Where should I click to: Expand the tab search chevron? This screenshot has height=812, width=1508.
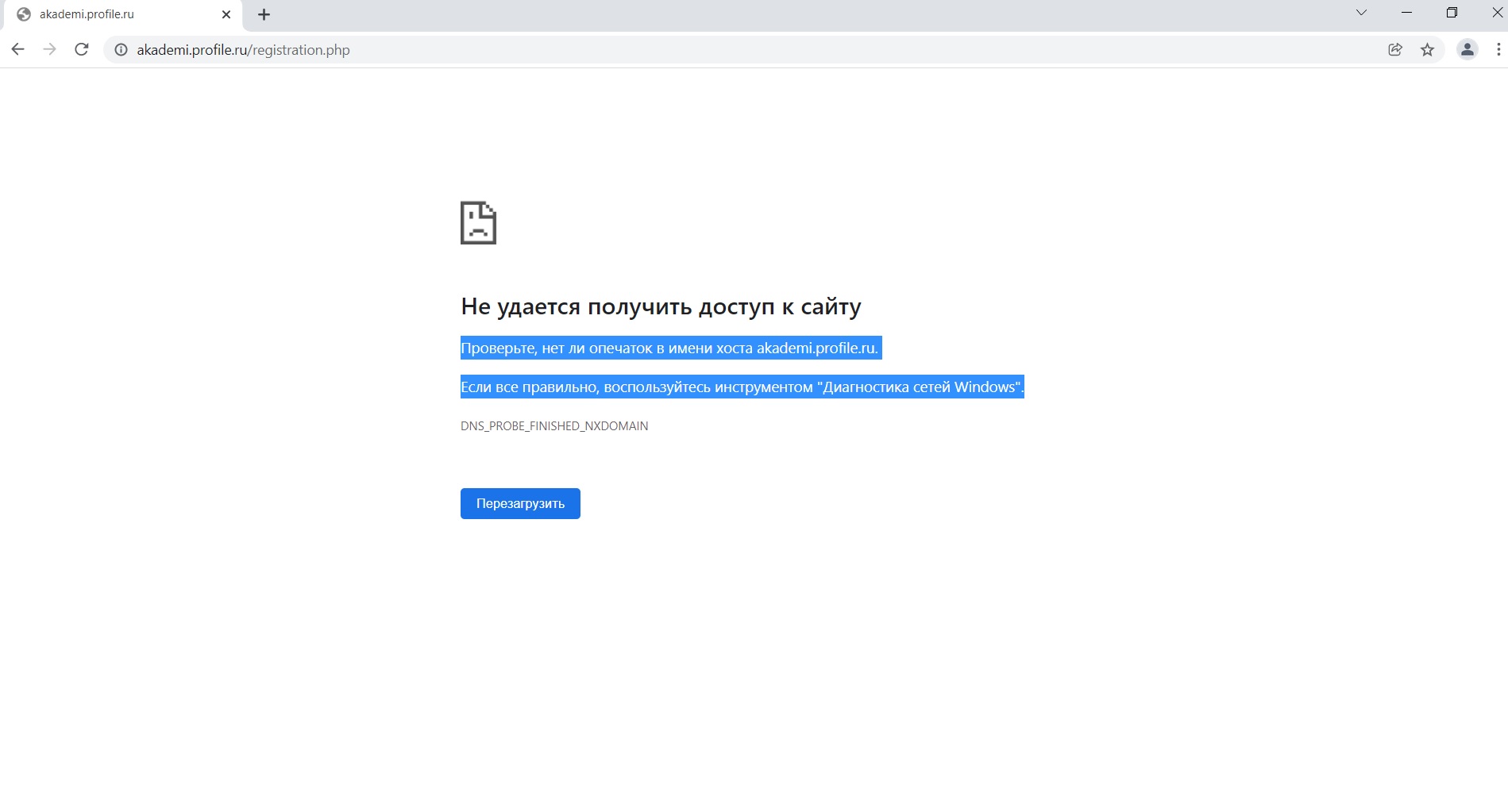(1361, 13)
